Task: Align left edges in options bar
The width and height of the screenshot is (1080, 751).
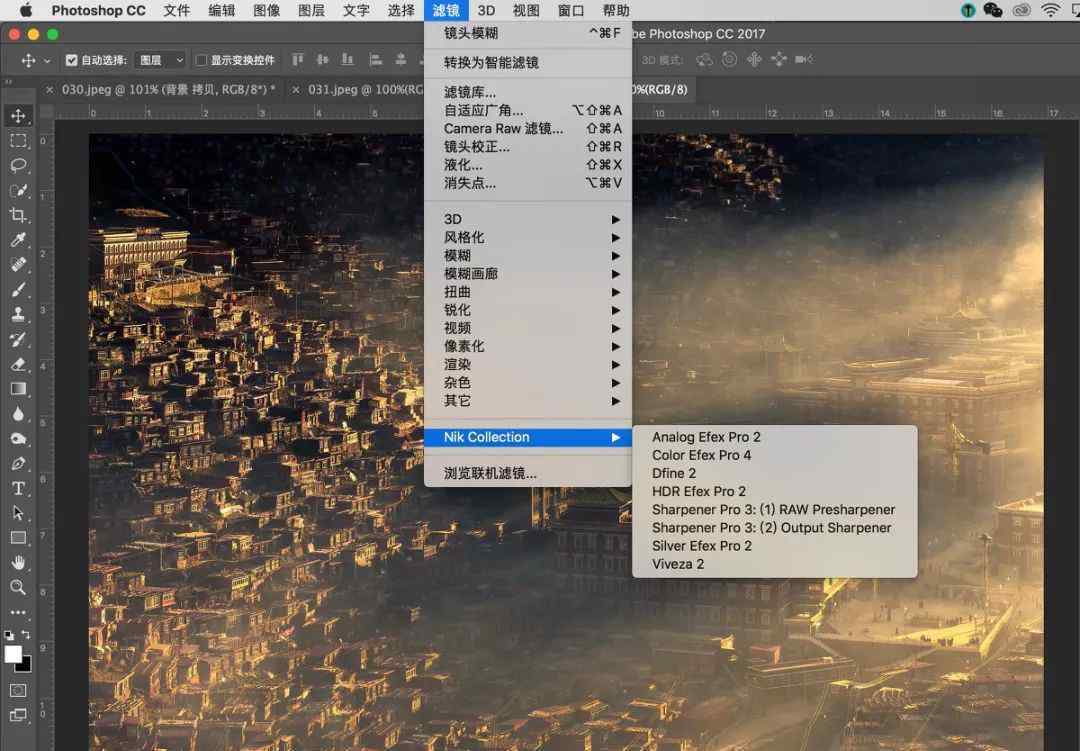Action: point(375,60)
